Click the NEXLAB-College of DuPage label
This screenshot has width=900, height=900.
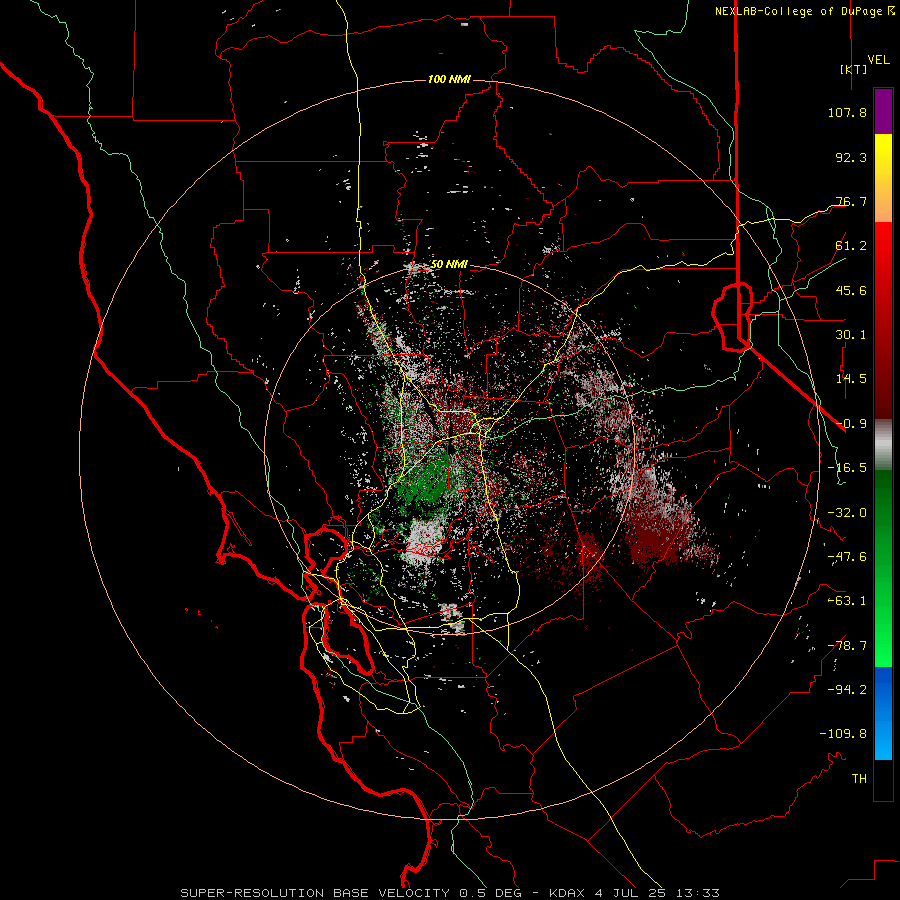click(805, 11)
